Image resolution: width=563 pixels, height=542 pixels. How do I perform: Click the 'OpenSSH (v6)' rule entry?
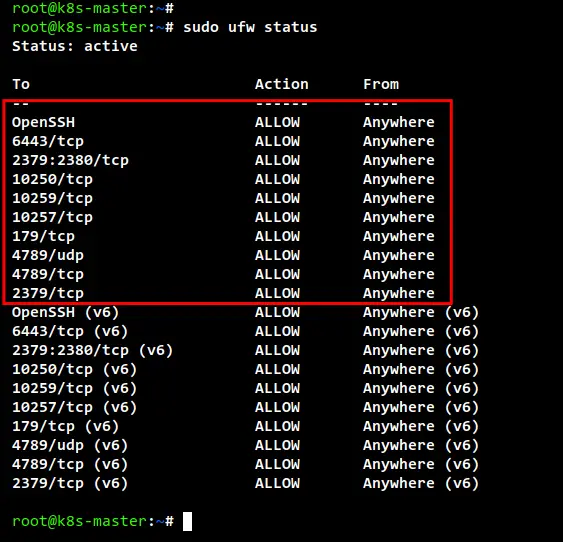click(x=65, y=313)
